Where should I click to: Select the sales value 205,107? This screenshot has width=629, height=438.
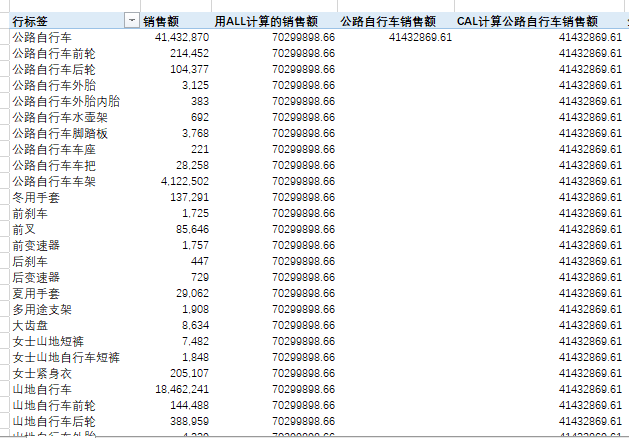(x=189, y=373)
